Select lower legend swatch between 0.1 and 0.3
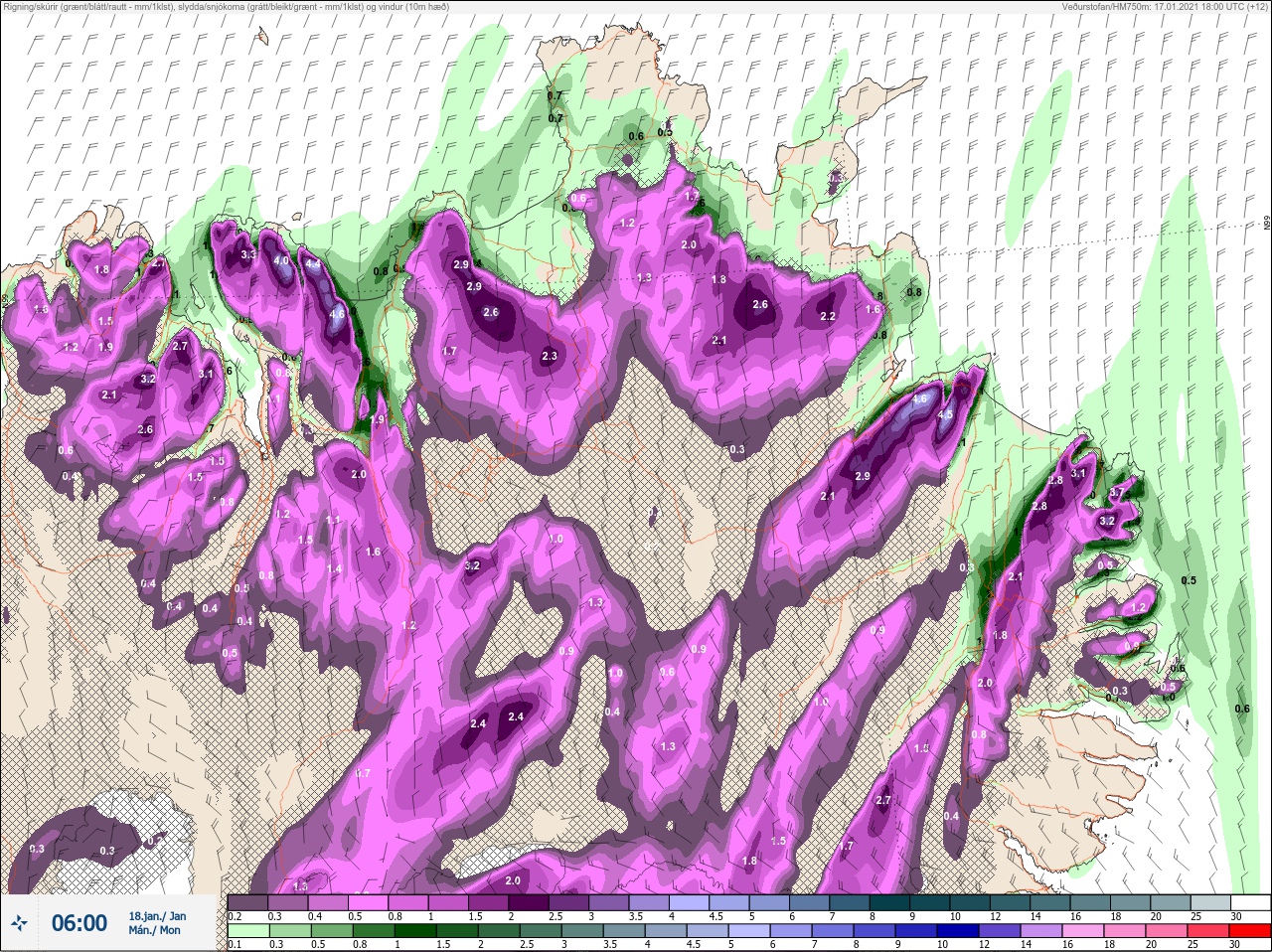This screenshot has width=1272, height=952. pos(247,931)
